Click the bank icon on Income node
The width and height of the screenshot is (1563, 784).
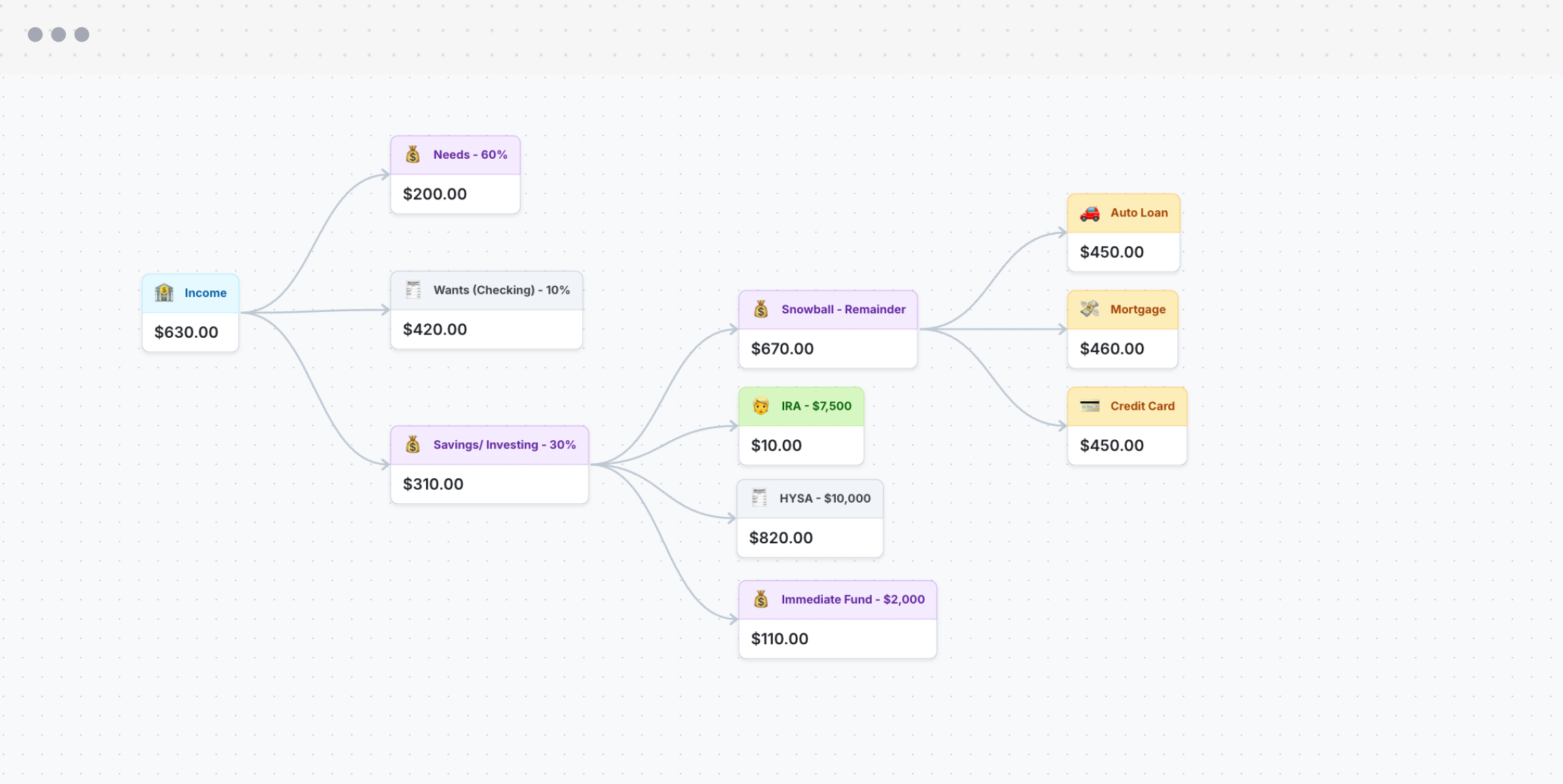pyautogui.click(x=164, y=293)
